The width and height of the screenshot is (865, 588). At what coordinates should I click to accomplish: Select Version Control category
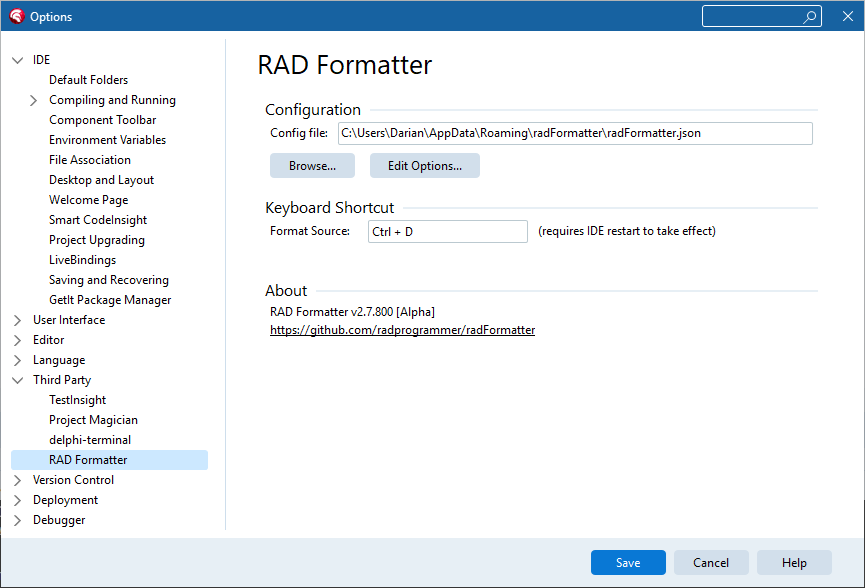click(73, 480)
